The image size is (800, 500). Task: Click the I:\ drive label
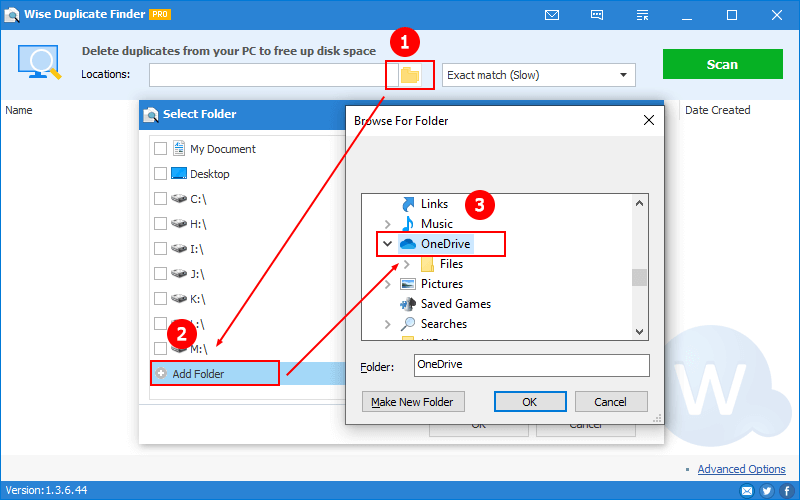(197, 249)
